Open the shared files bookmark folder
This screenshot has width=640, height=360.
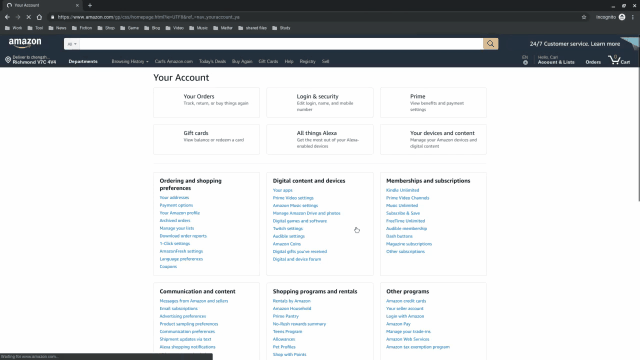click(x=252, y=28)
